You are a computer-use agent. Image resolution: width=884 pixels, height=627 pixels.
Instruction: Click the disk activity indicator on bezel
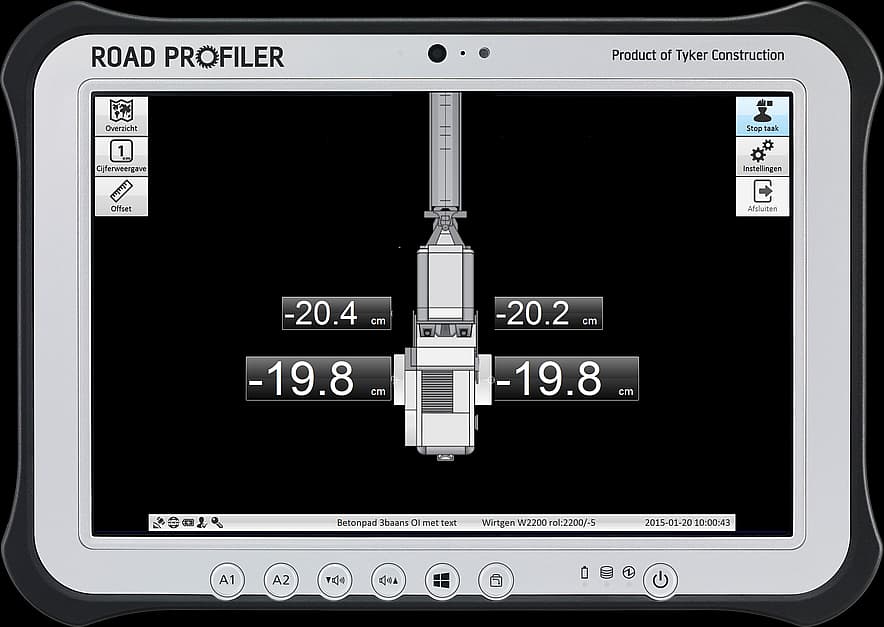tap(607, 572)
